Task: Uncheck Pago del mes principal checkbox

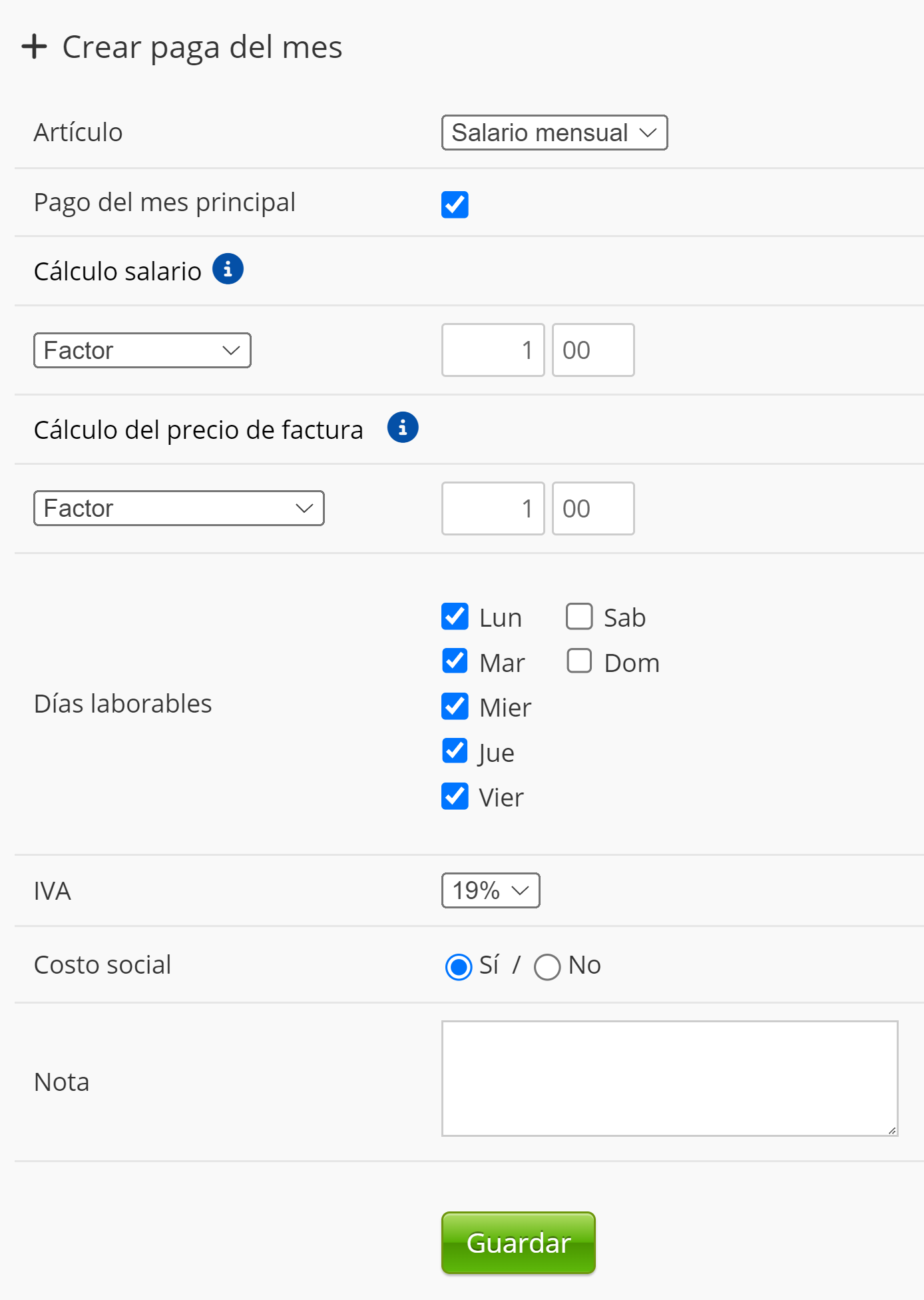Action: point(455,204)
